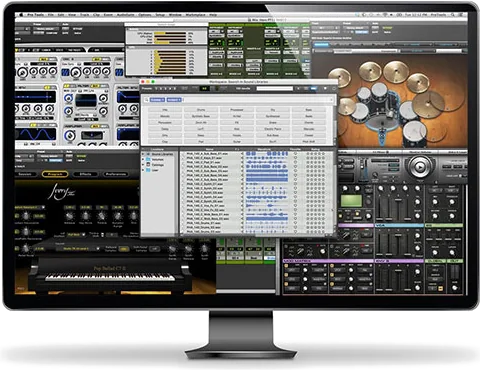Select the Sub Bass tag button
Screen dimensions: 480x370
coord(273,135)
